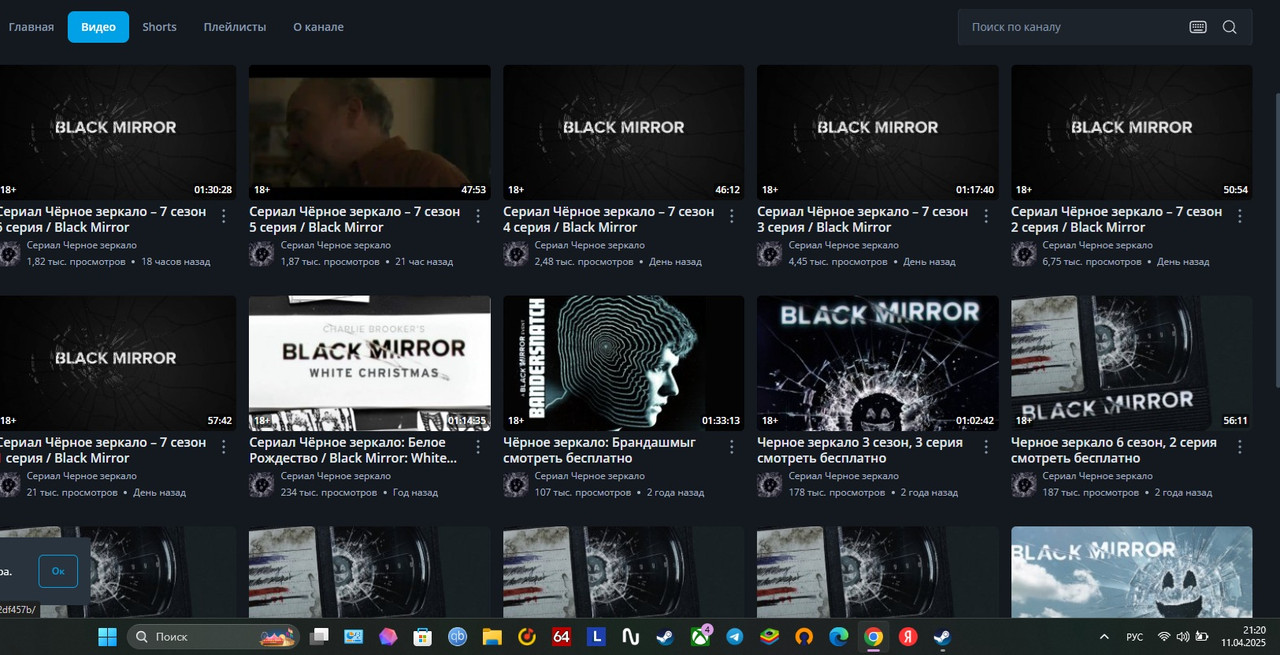Open Yandex Browser from the taskbar

908,637
